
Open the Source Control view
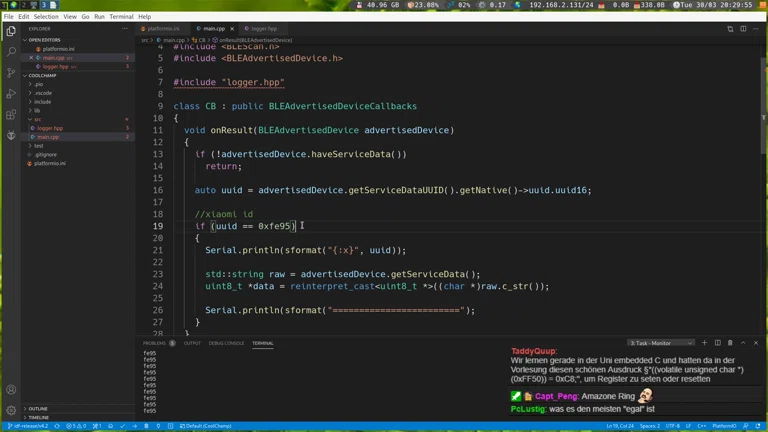click(x=11, y=73)
